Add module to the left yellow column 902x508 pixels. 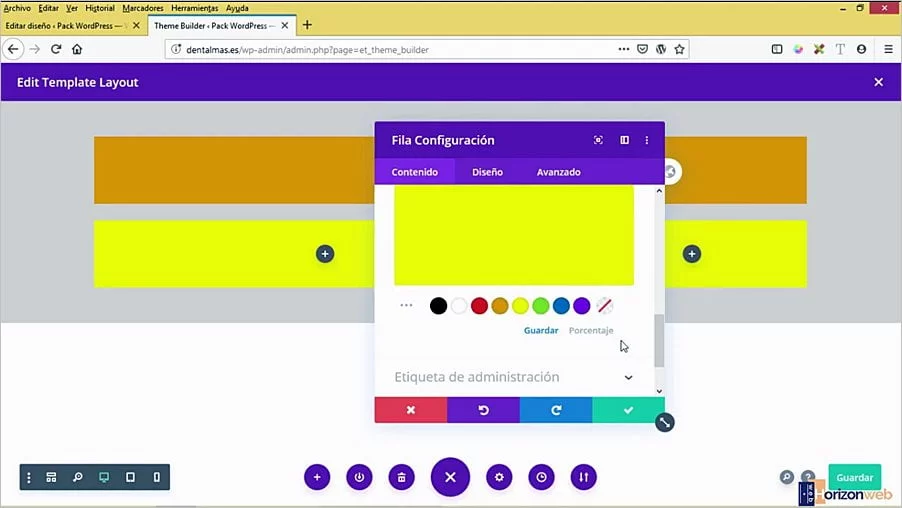click(325, 254)
